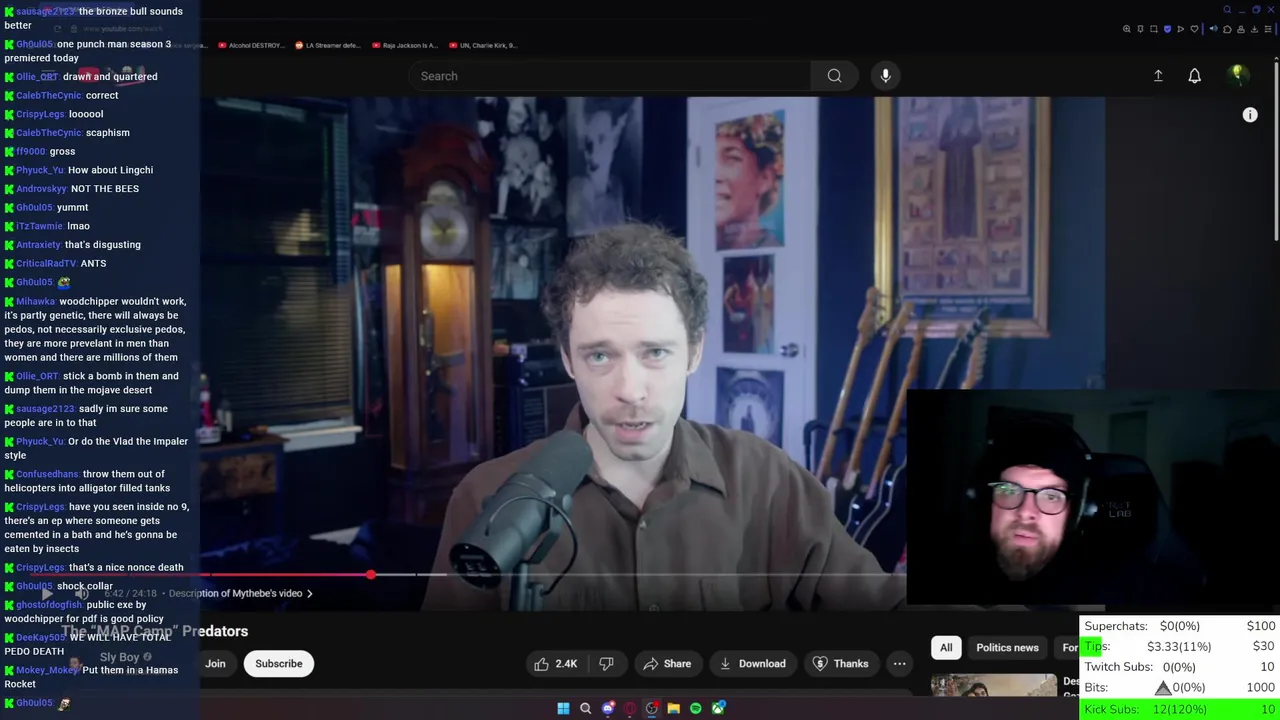The image size is (1280, 720).
Task: Click the Sly Boy channel name
Action: pyautogui.click(x=119, y=657)
